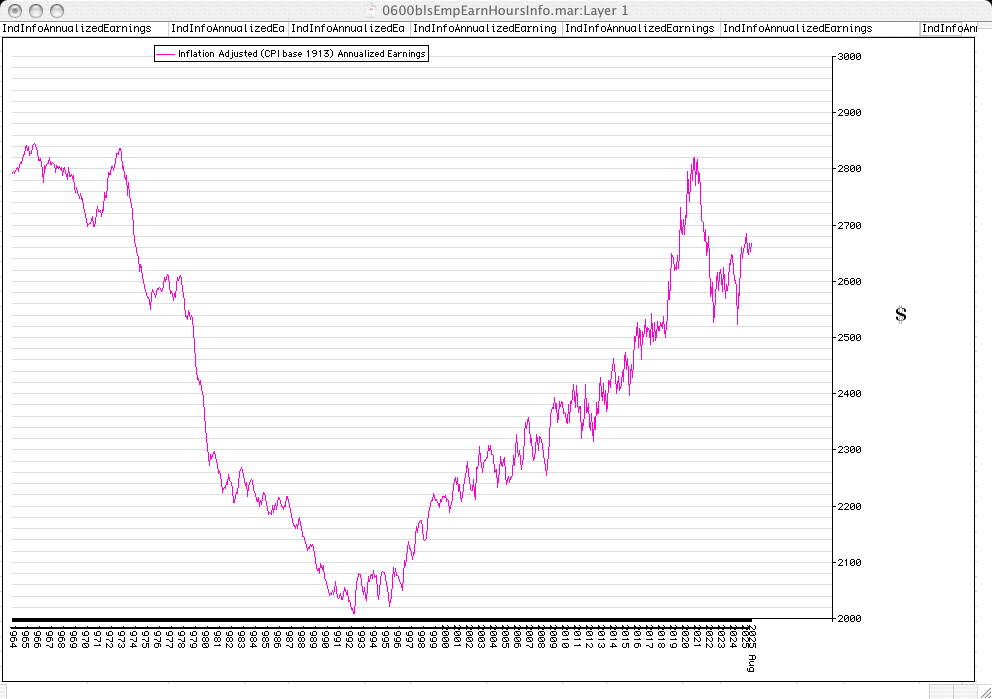
Task: Click the 3000 value on the Y axis
Action: point(848,57)
